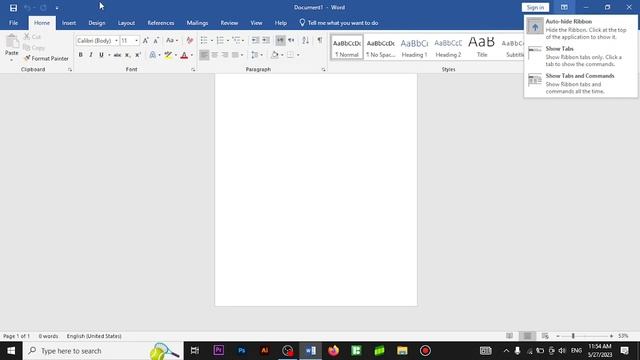Apply the Title style

point(482,48)
